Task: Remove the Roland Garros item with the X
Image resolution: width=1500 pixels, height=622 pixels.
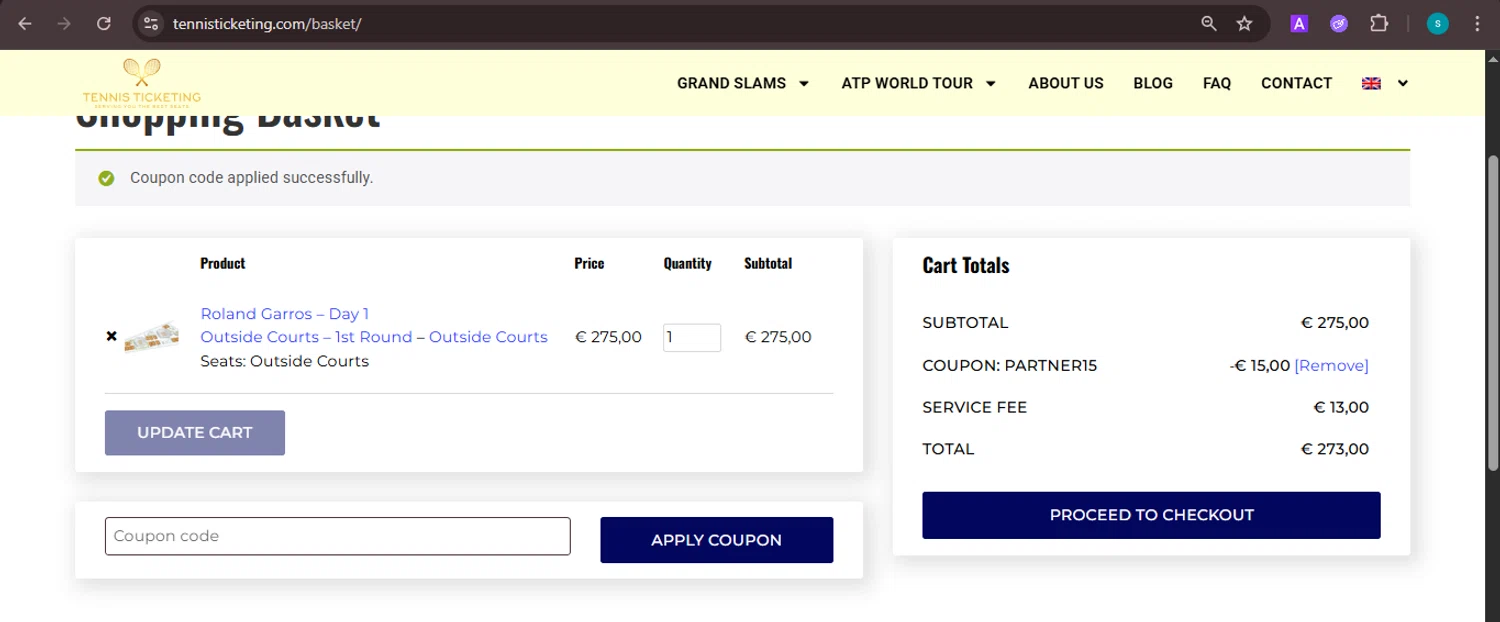Action: pos(111,336)
